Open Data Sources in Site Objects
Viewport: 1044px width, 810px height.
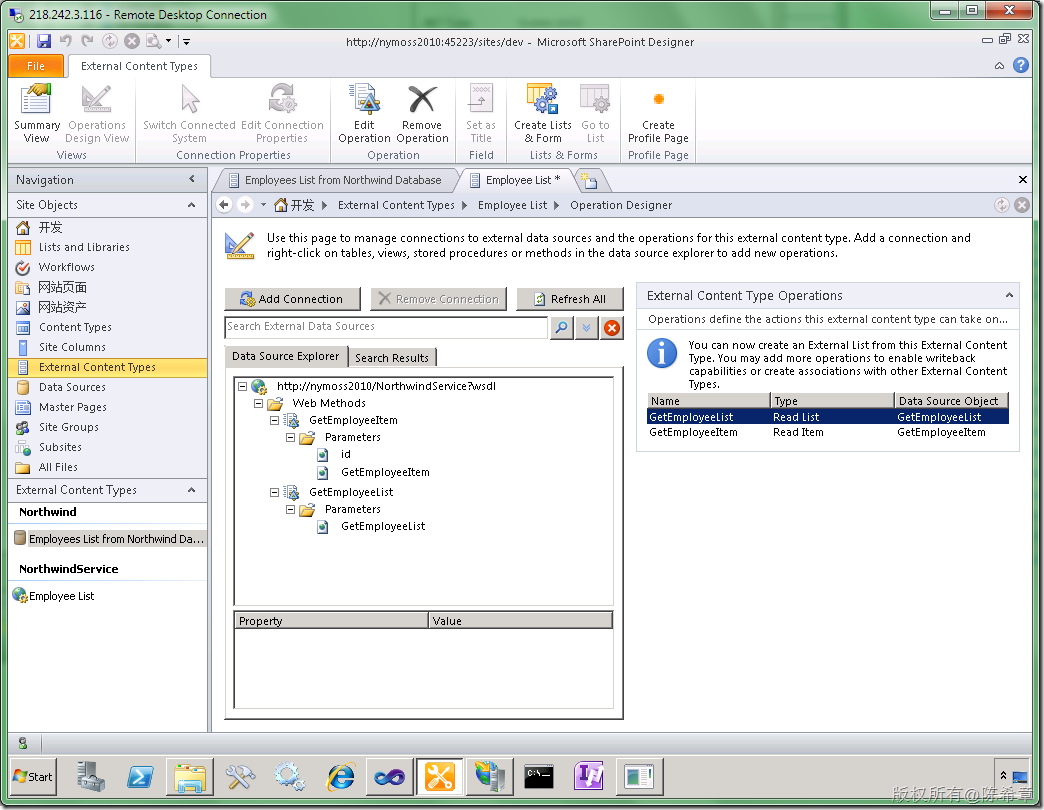(x=72, y=387)
